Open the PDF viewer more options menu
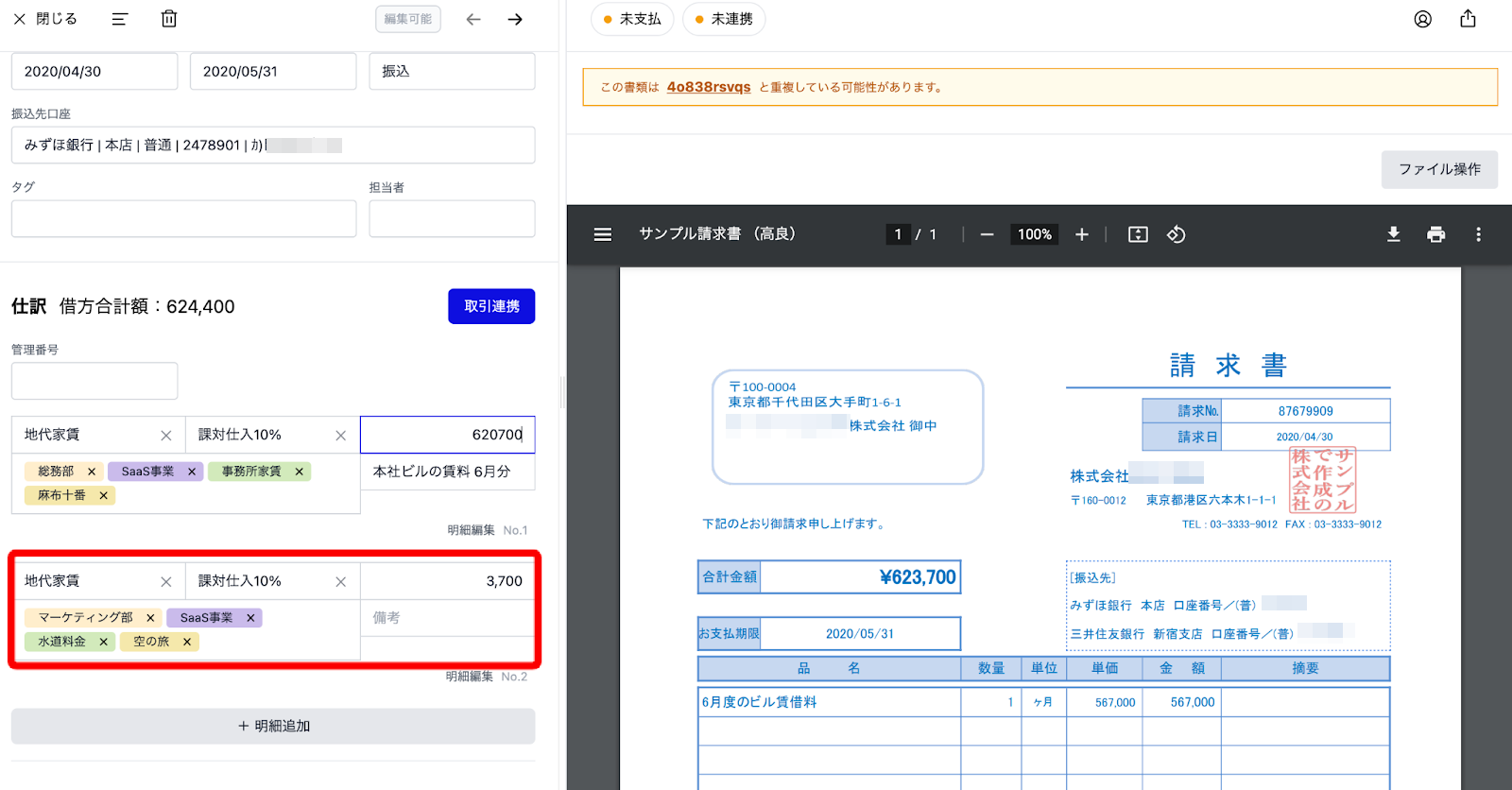 1478,234
